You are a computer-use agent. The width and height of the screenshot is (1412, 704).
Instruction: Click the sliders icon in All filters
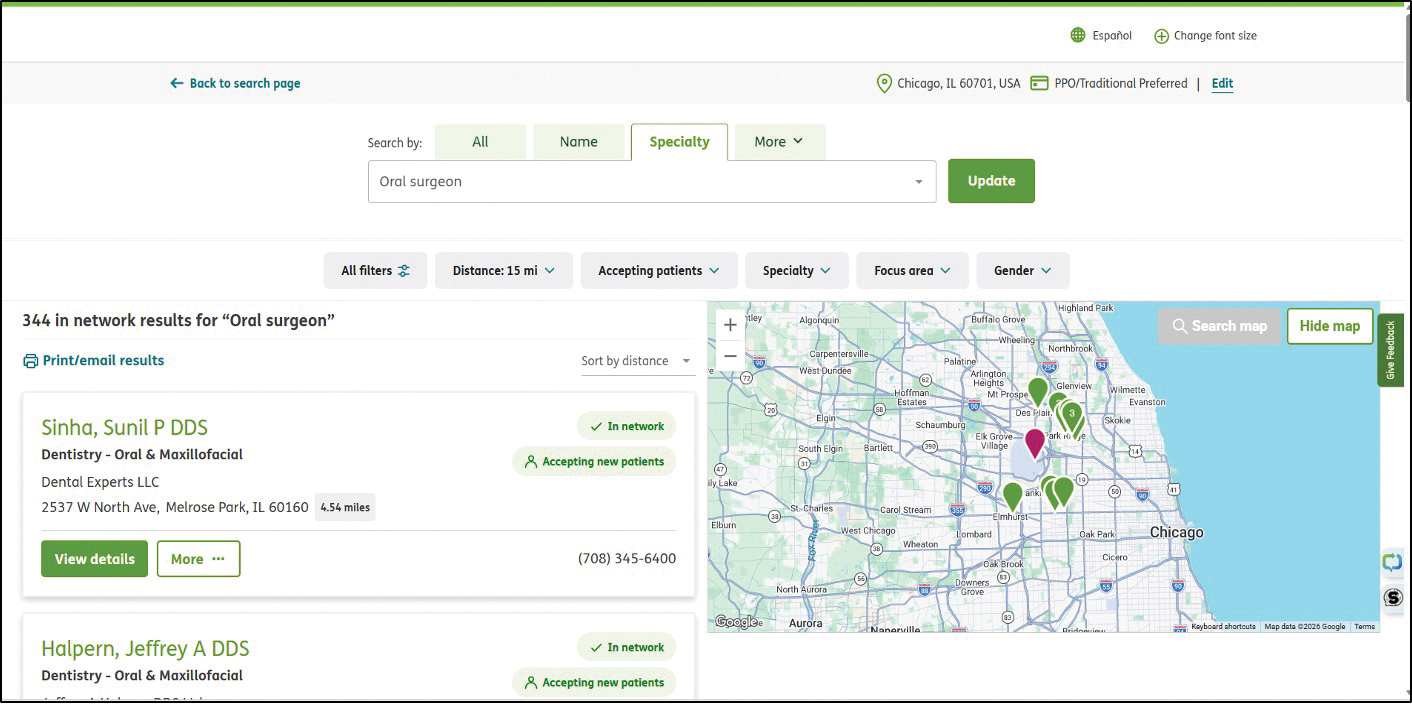pos(404,270)
